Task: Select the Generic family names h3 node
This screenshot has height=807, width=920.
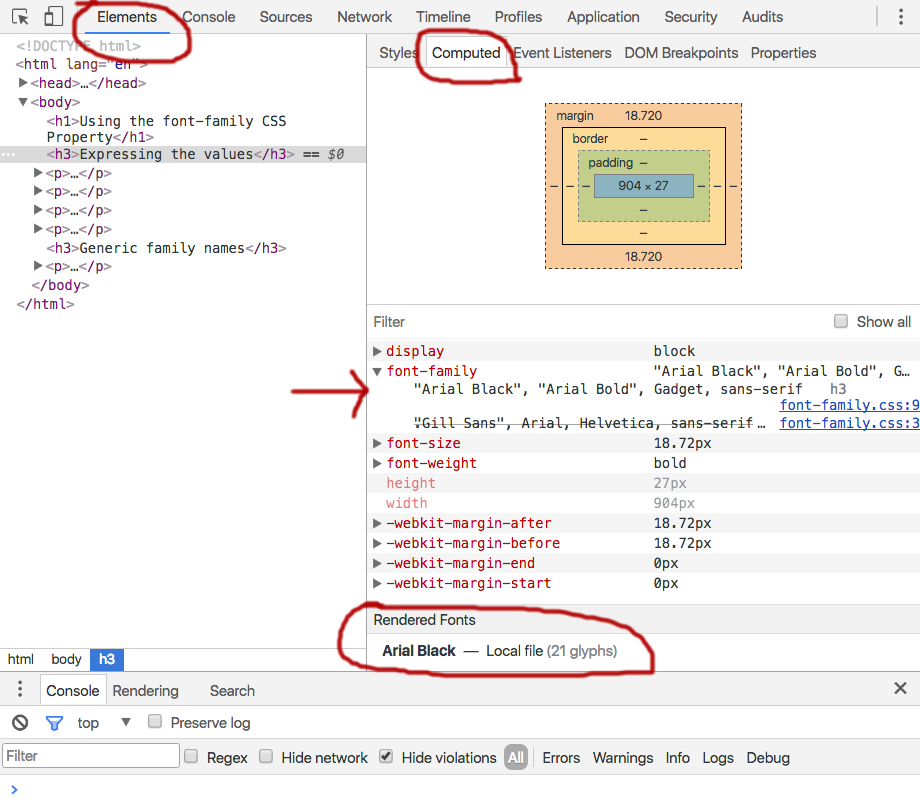Action: coord(167,248)
